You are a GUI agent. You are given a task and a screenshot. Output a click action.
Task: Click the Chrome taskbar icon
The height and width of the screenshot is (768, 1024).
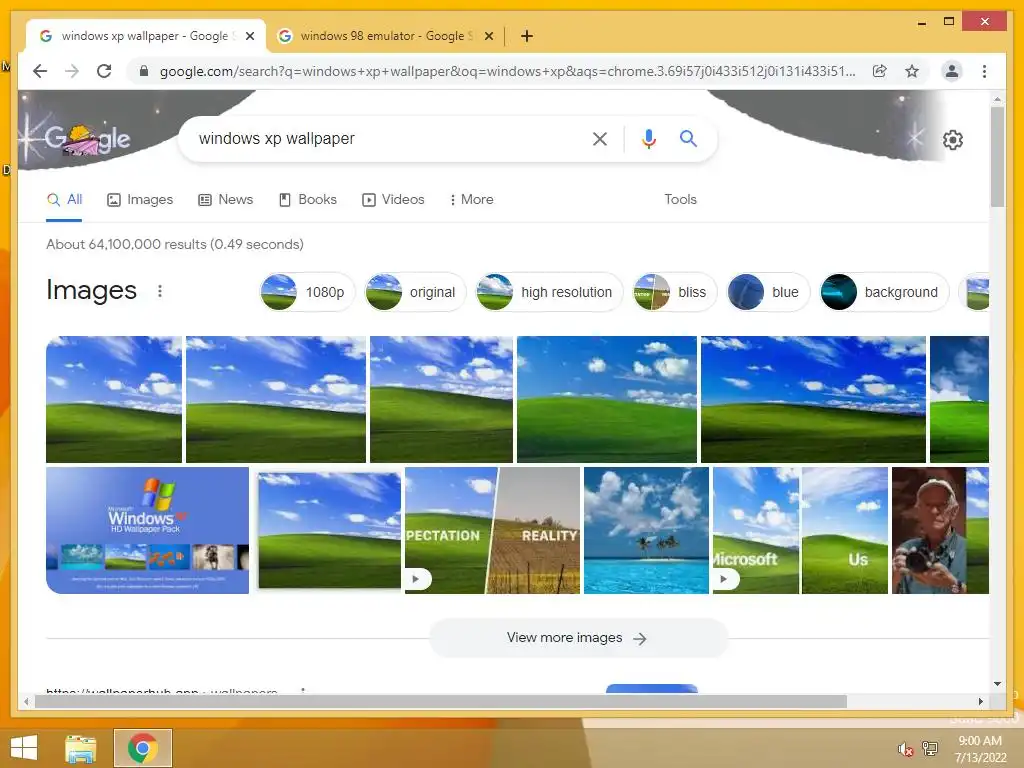point(143,748)
